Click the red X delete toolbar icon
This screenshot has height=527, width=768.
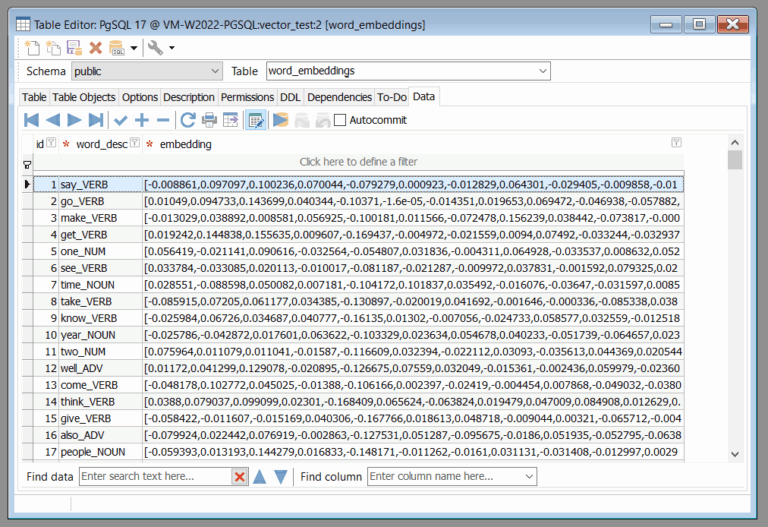(x=95, y=47)
